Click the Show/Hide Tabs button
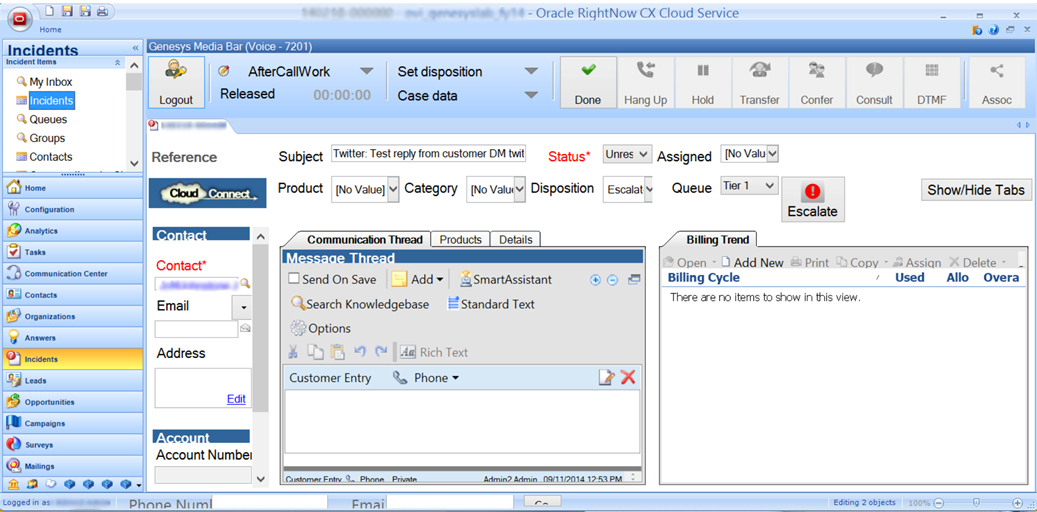This screenshot has height=512, width=1037. 975,190
